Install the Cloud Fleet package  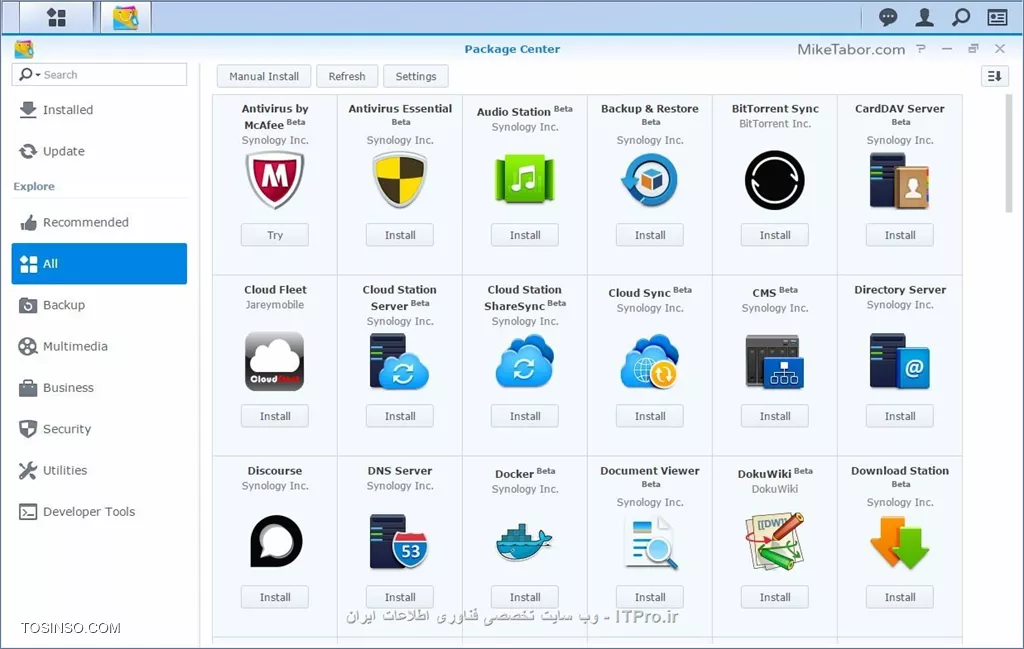[x=275, y=416]
